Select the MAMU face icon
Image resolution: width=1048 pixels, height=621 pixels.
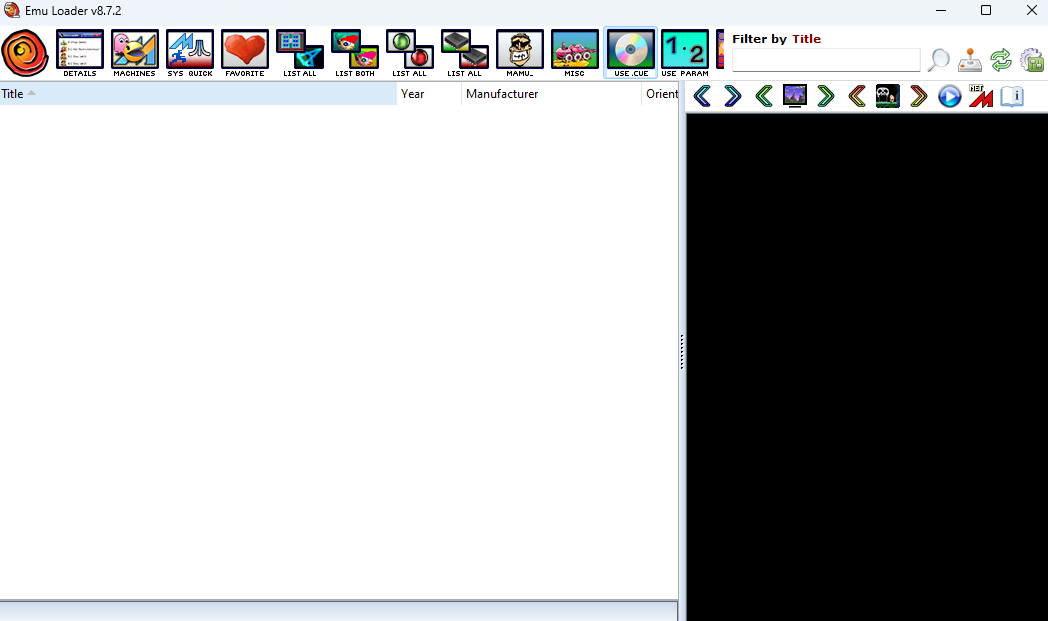coord(520,50)
